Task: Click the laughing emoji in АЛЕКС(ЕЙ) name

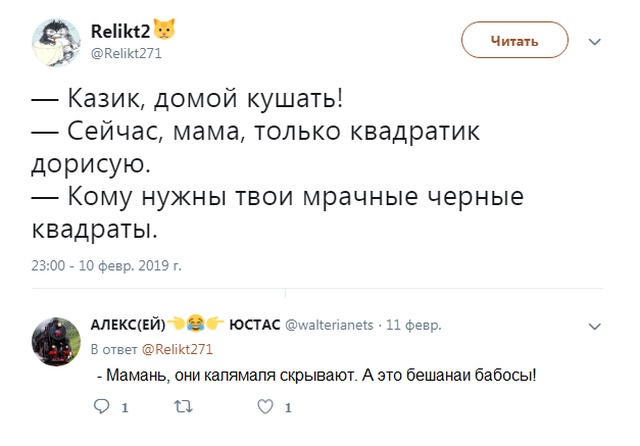Action: pyautogui.click(x=196, y=325)
